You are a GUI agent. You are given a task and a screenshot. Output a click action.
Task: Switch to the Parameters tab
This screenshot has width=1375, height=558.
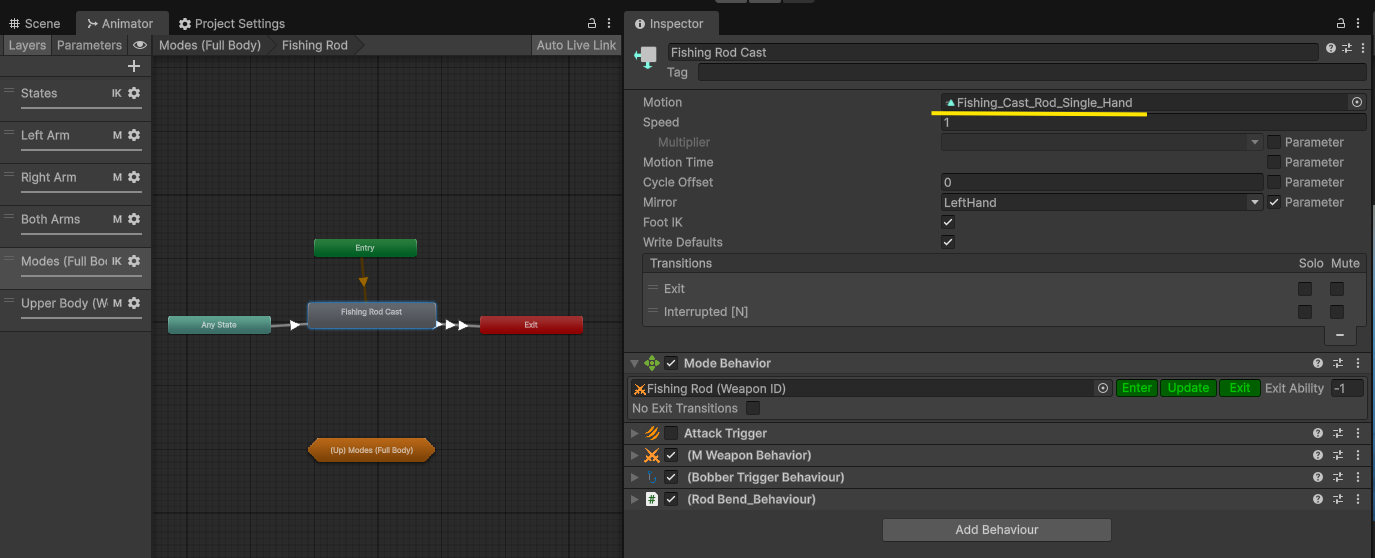click(x=89, y=45)
